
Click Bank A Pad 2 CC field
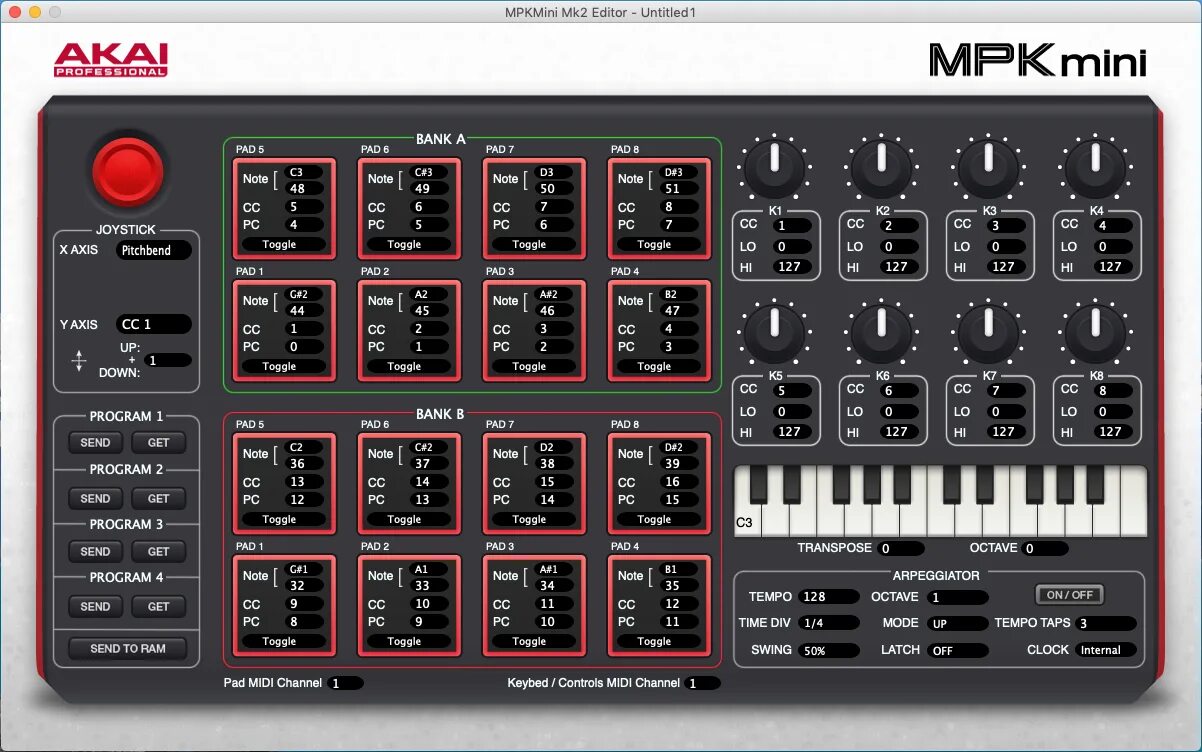pos(429,329)
